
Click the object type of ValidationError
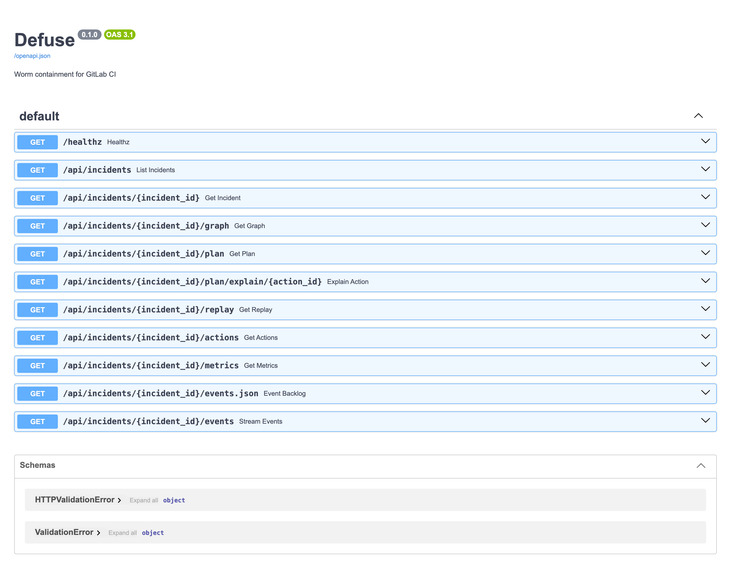pos(153,533)
